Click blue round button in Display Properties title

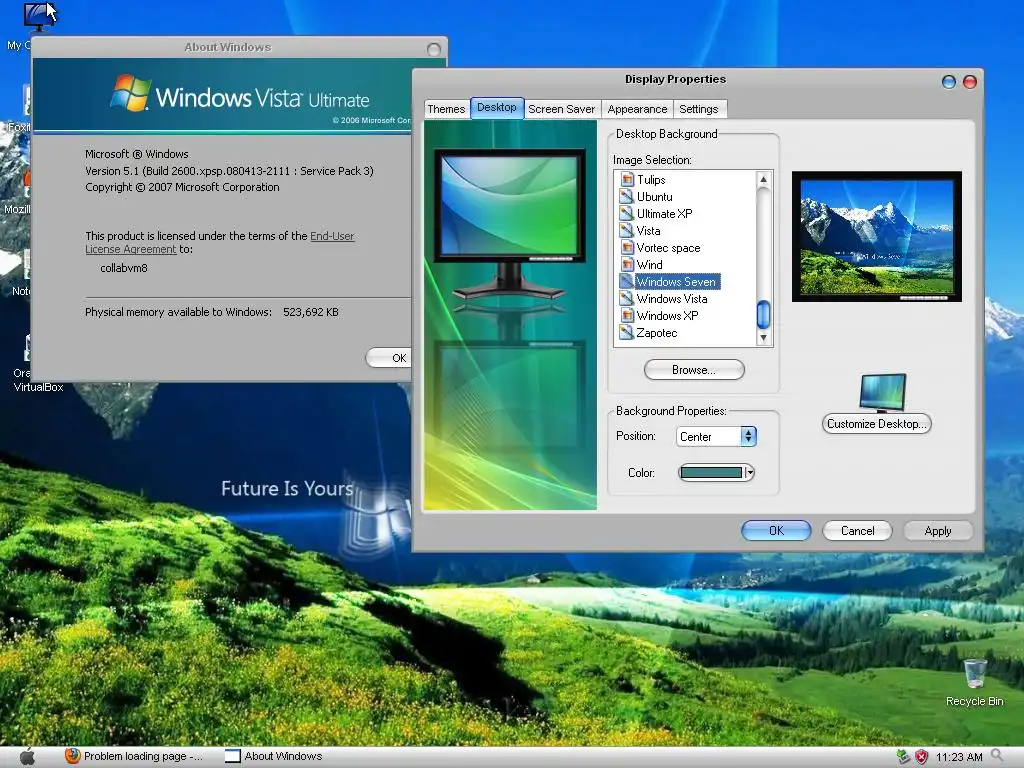point(949,82)
